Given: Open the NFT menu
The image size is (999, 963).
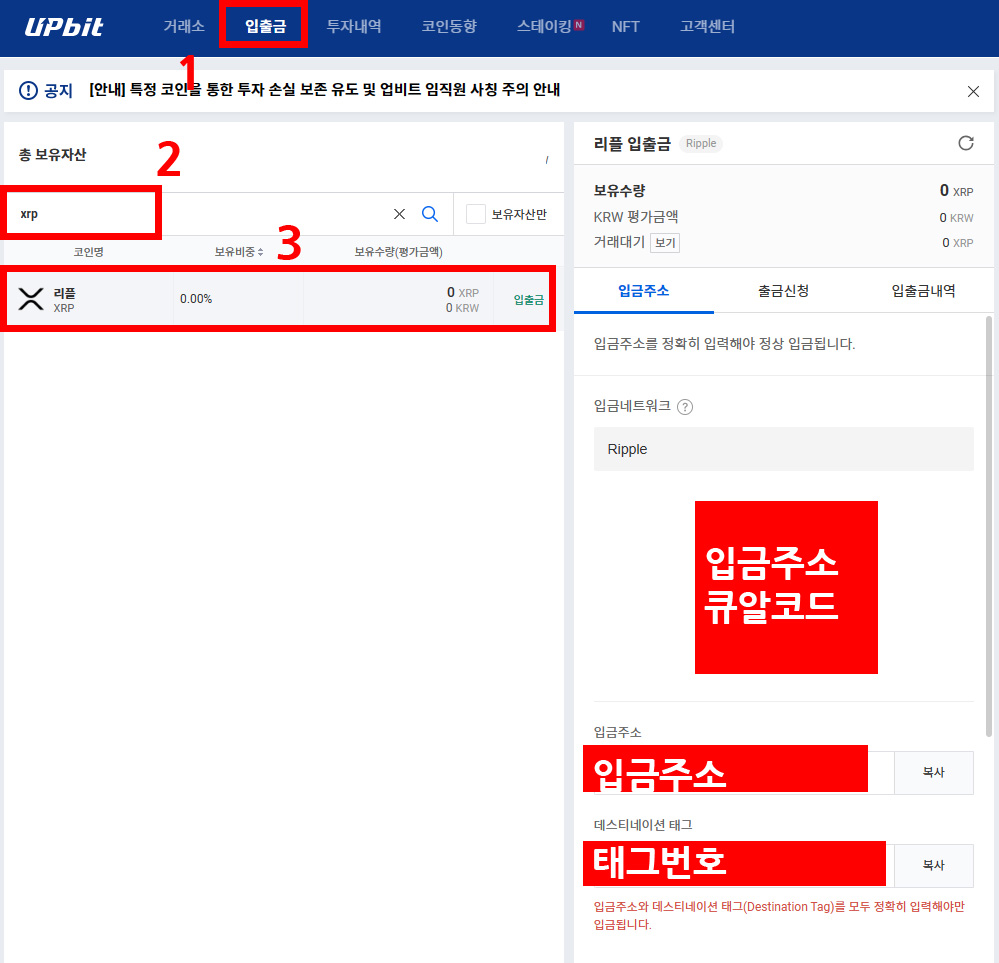Looking at the screenshot, I should coord(625,27).
